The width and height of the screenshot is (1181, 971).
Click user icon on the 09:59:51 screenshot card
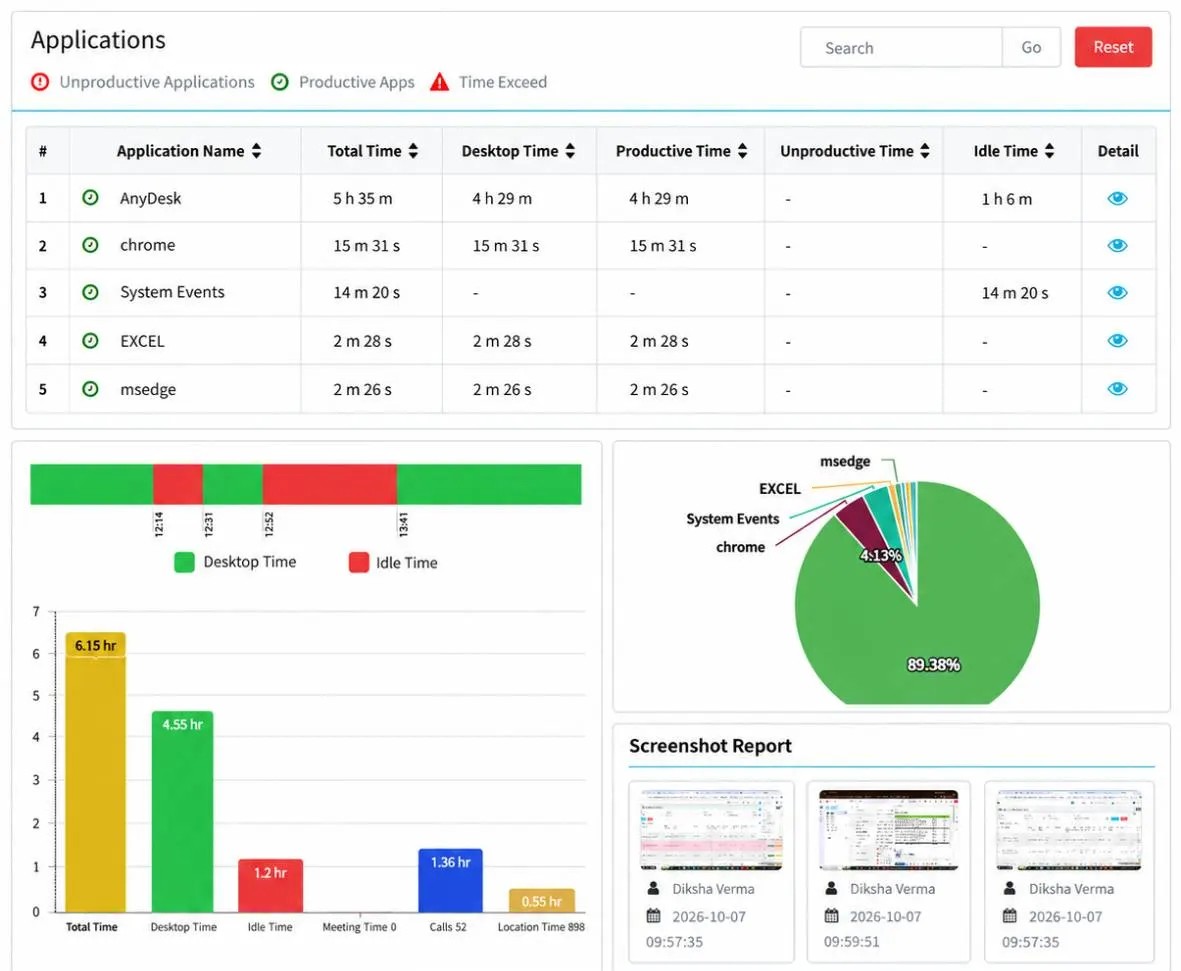[831, 888]
